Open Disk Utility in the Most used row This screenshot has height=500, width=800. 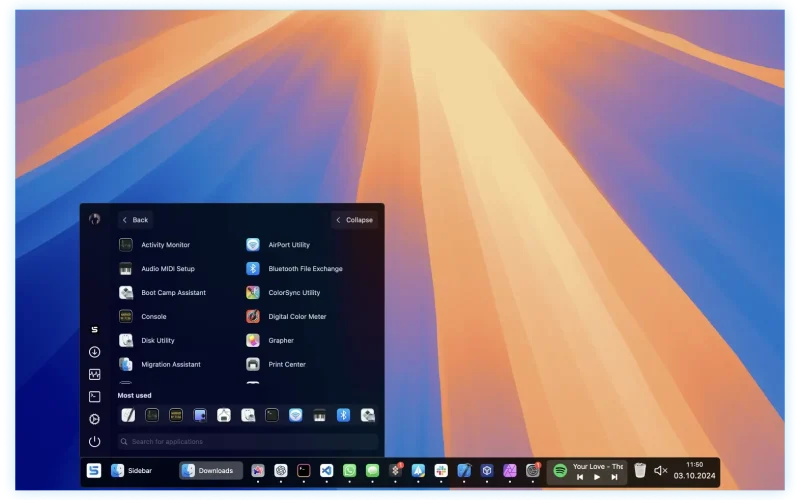pos(248,415)
